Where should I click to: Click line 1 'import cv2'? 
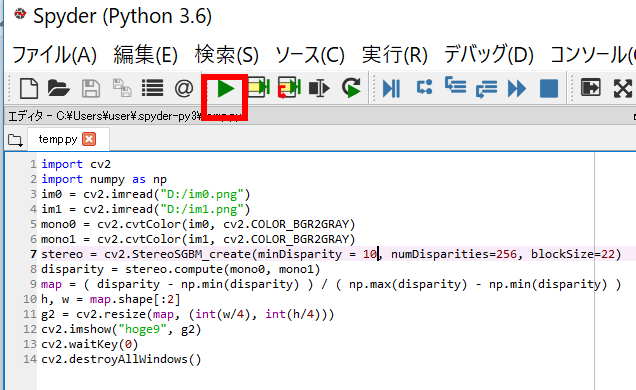pos(76,164)
